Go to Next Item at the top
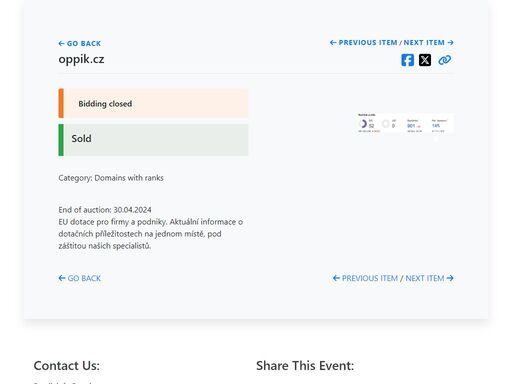 pyautogui.click(x=429, y=43)
